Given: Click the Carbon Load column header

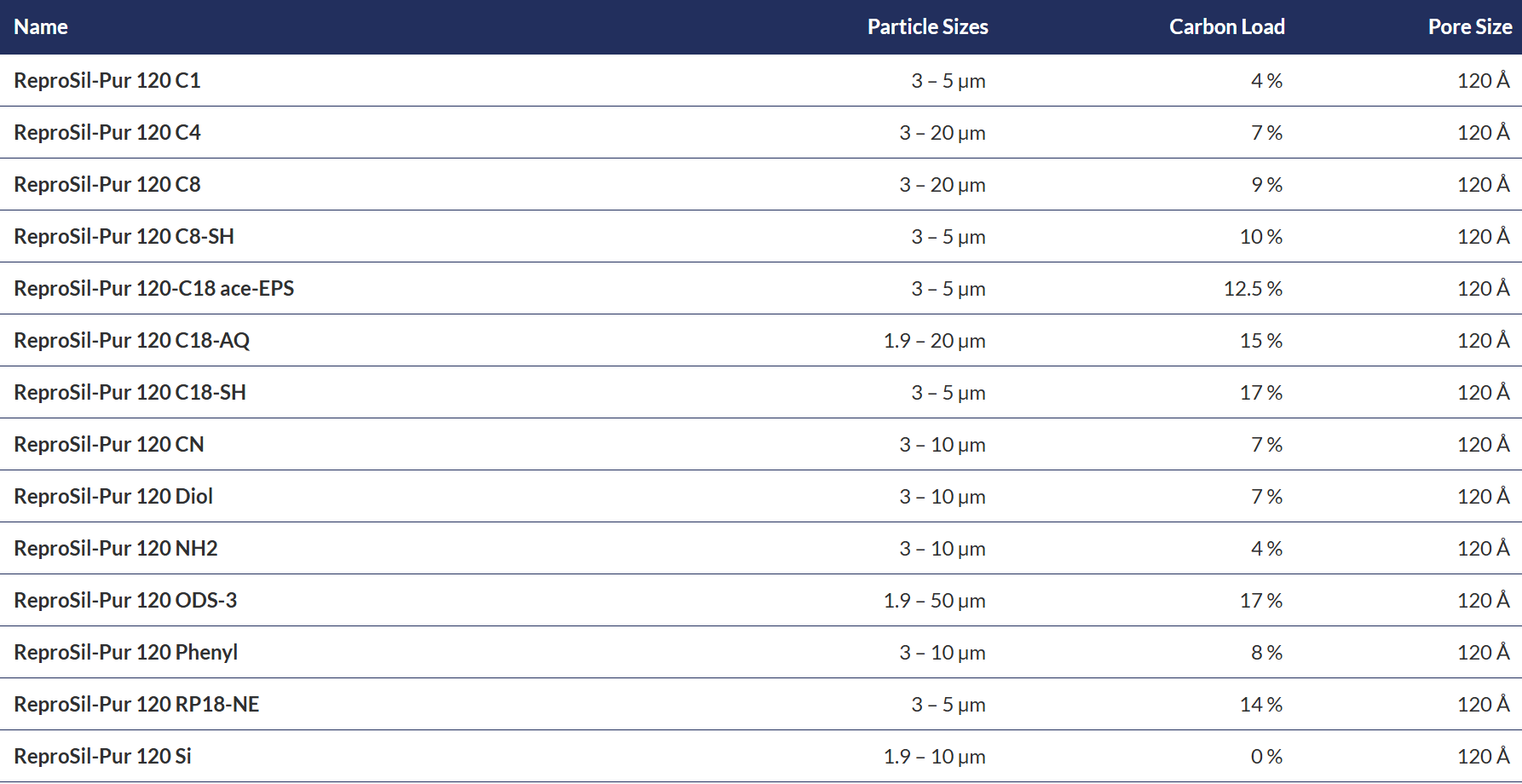Looking at the screenshot, I should (x=1226, y=27).
